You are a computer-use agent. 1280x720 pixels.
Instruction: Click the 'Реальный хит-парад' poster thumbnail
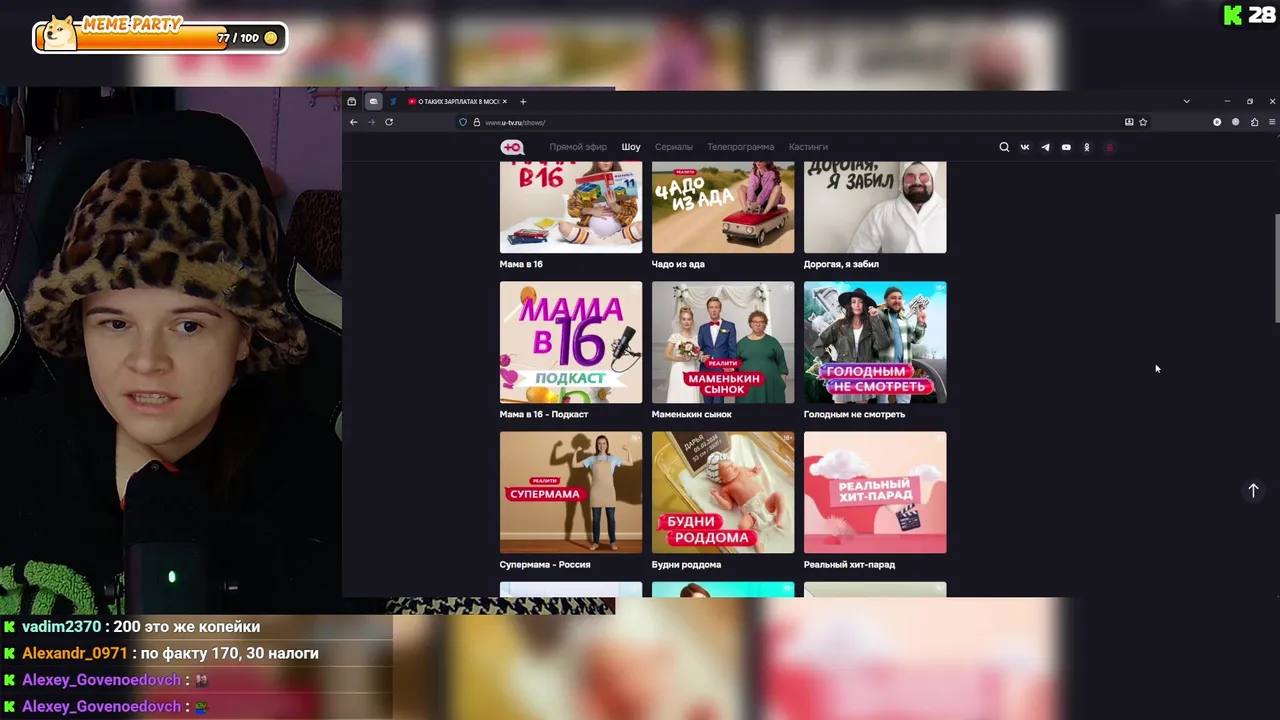tap(875, 492)
